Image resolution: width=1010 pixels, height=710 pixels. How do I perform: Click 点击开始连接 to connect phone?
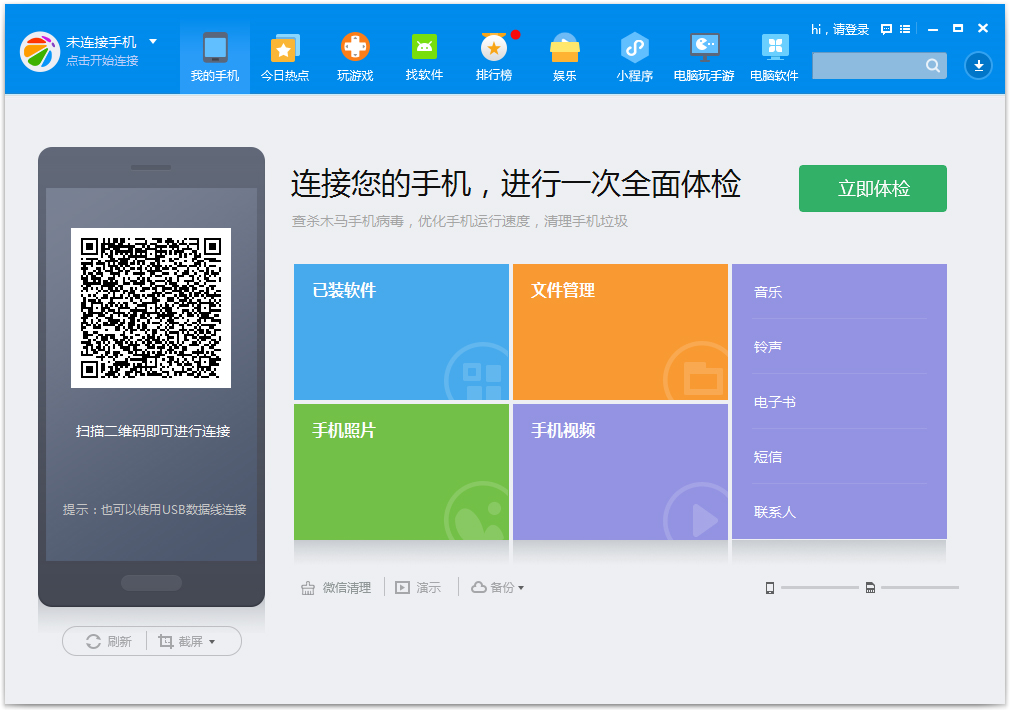[102, 61]
